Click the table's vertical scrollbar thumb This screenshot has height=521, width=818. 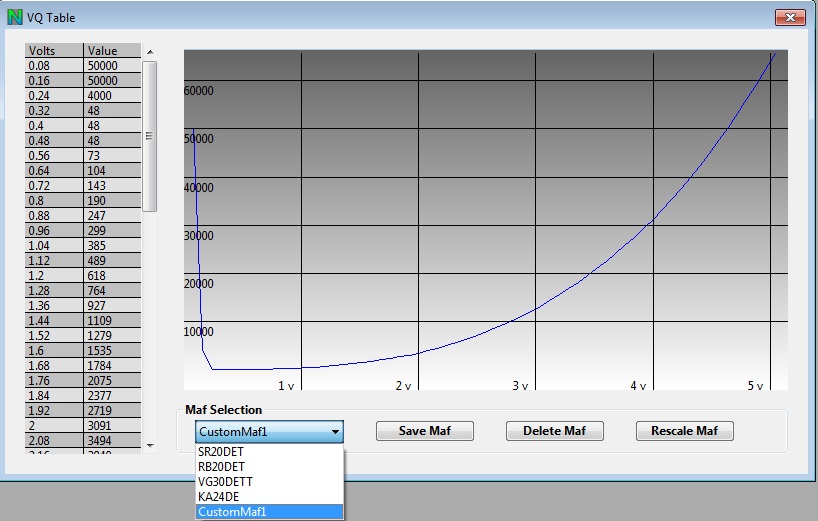click(150, 136)
